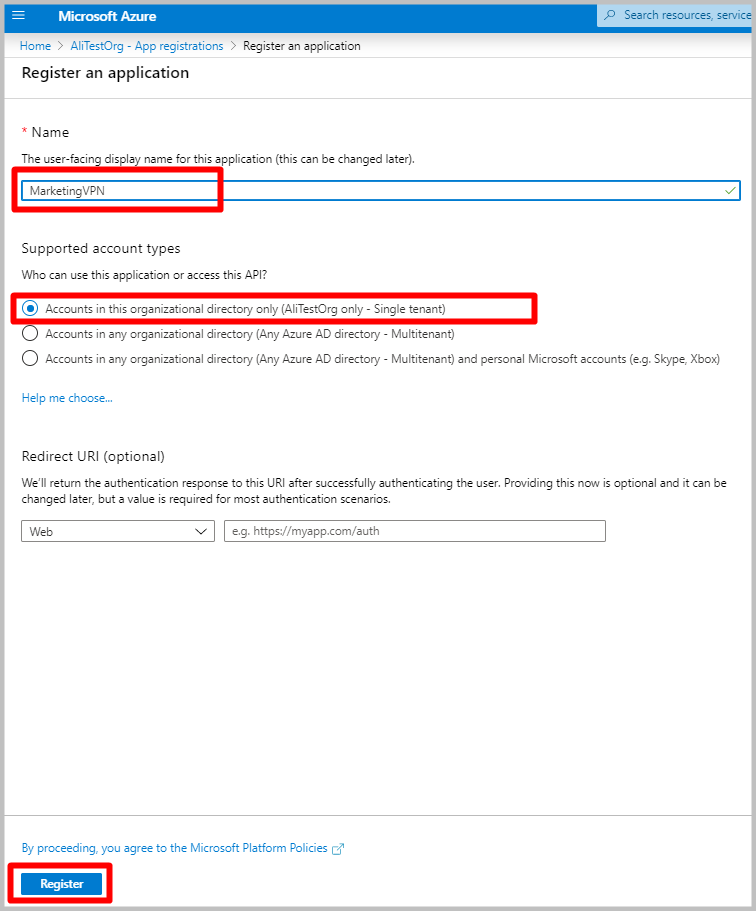The width and height of the screenshot is (756, 911).
Task: Click the green validation checkmark in Name field
Action: click(730, 190)
